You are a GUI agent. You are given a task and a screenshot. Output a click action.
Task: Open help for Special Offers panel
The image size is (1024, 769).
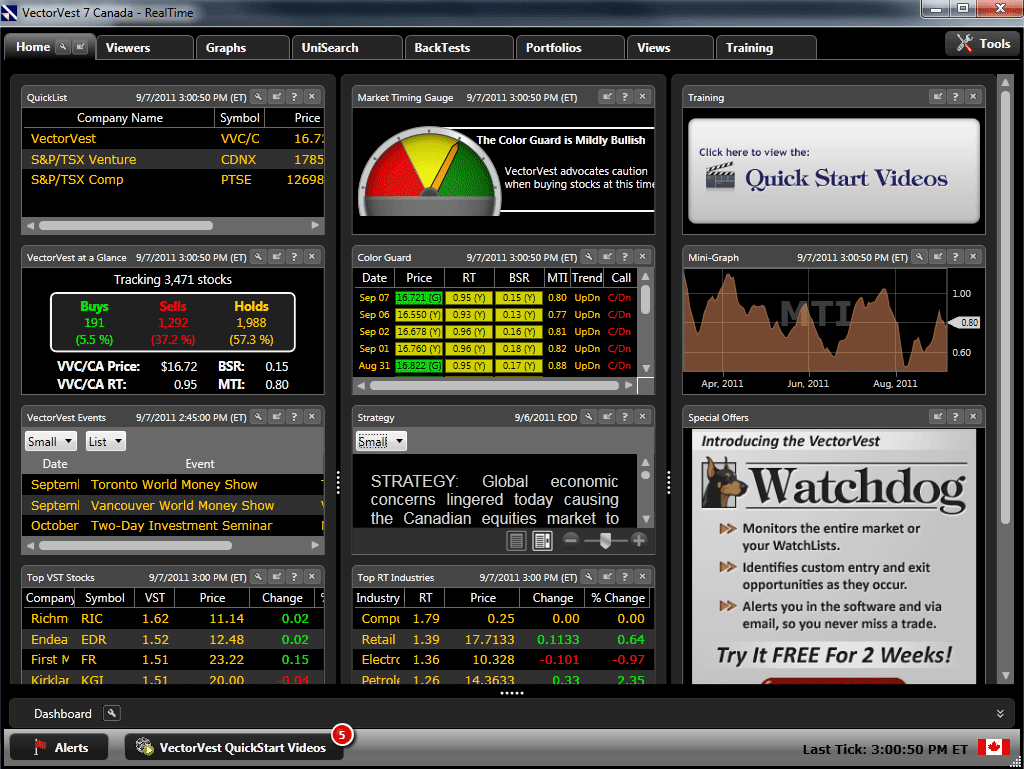pyautogui.click(x=955, y=416)
